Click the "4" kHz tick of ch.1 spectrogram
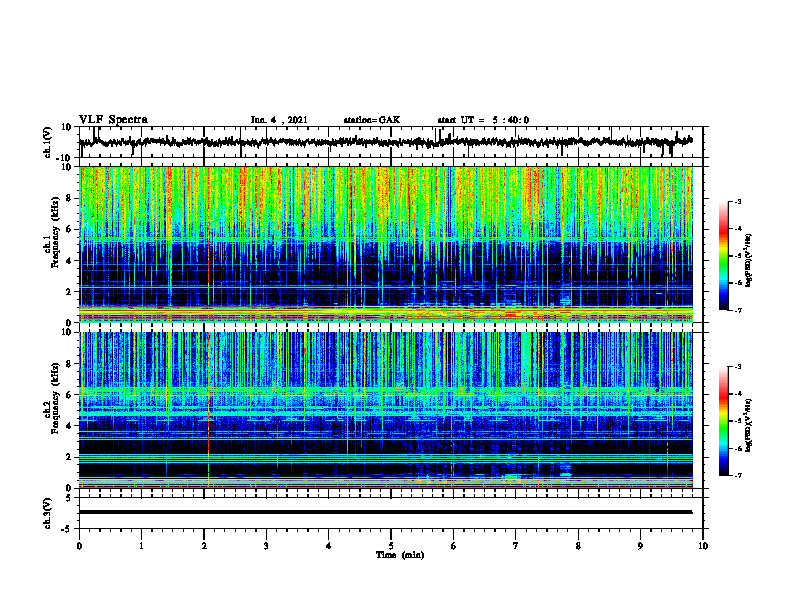792x612 pixels. (x=70, y=261)
